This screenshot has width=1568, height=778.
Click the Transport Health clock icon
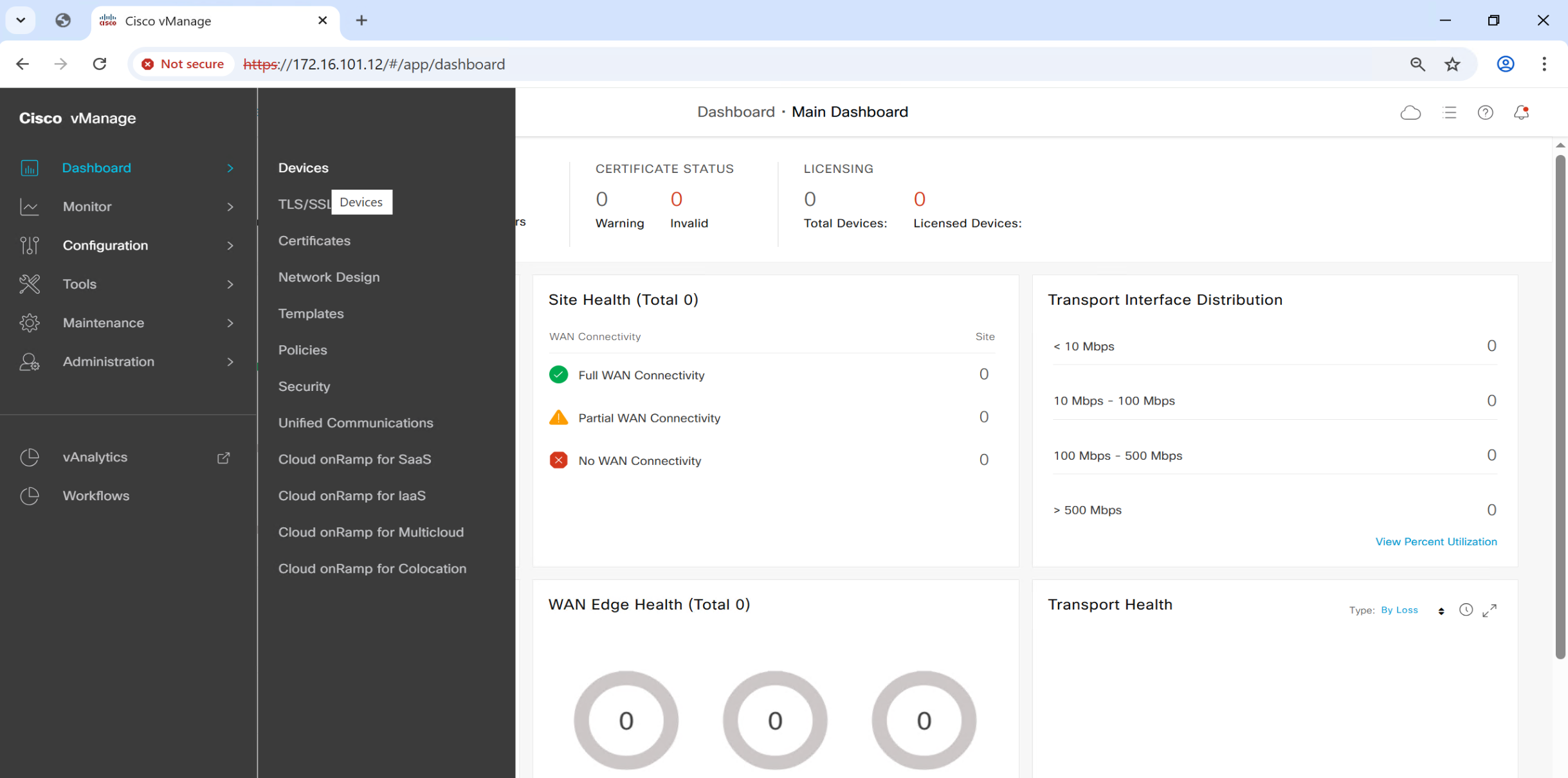coord(1466,610)
